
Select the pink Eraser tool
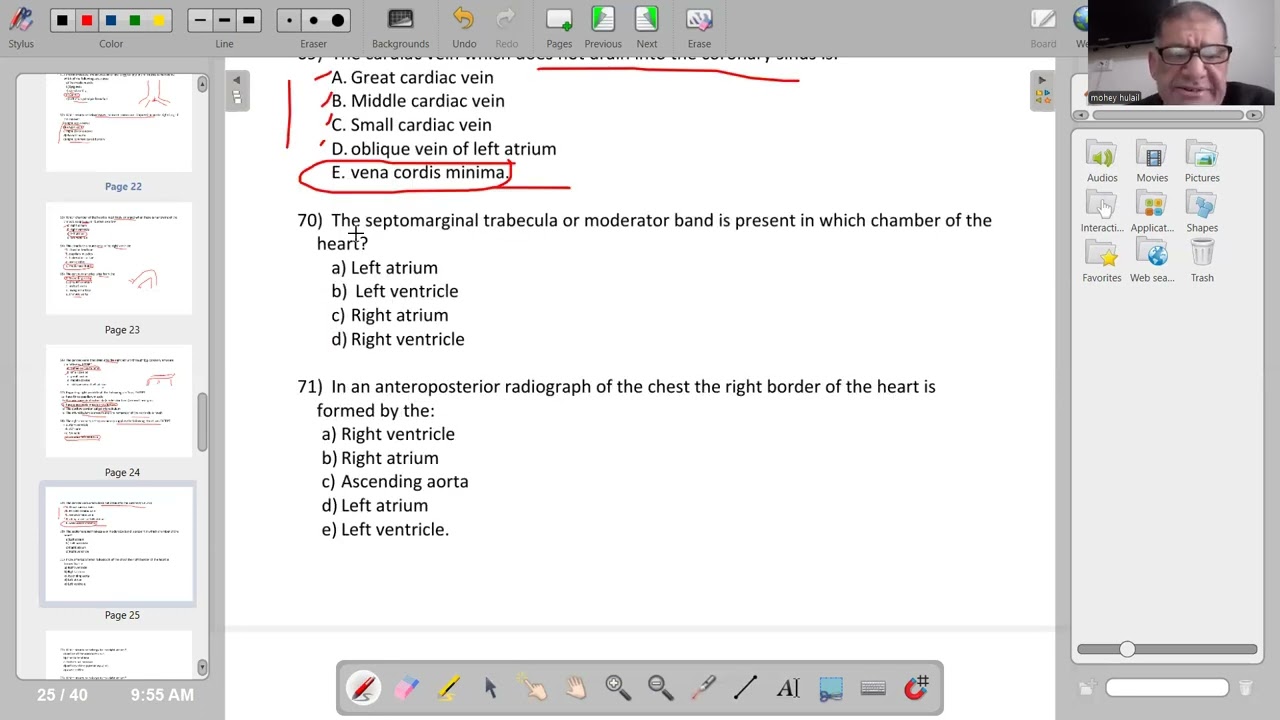coord(406,687)
